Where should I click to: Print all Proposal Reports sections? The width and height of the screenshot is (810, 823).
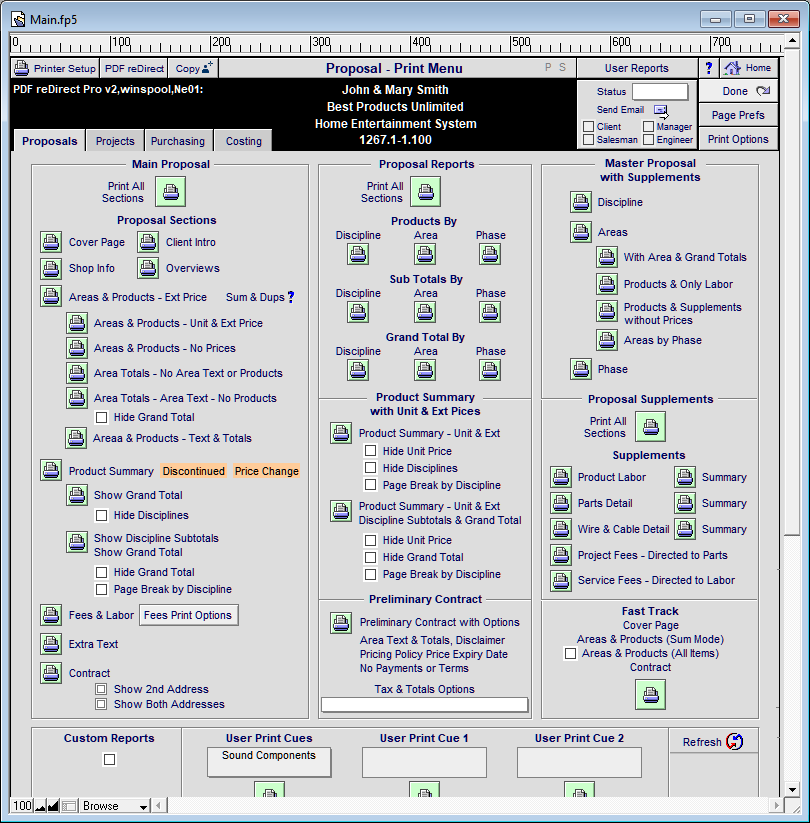(425, 192)
